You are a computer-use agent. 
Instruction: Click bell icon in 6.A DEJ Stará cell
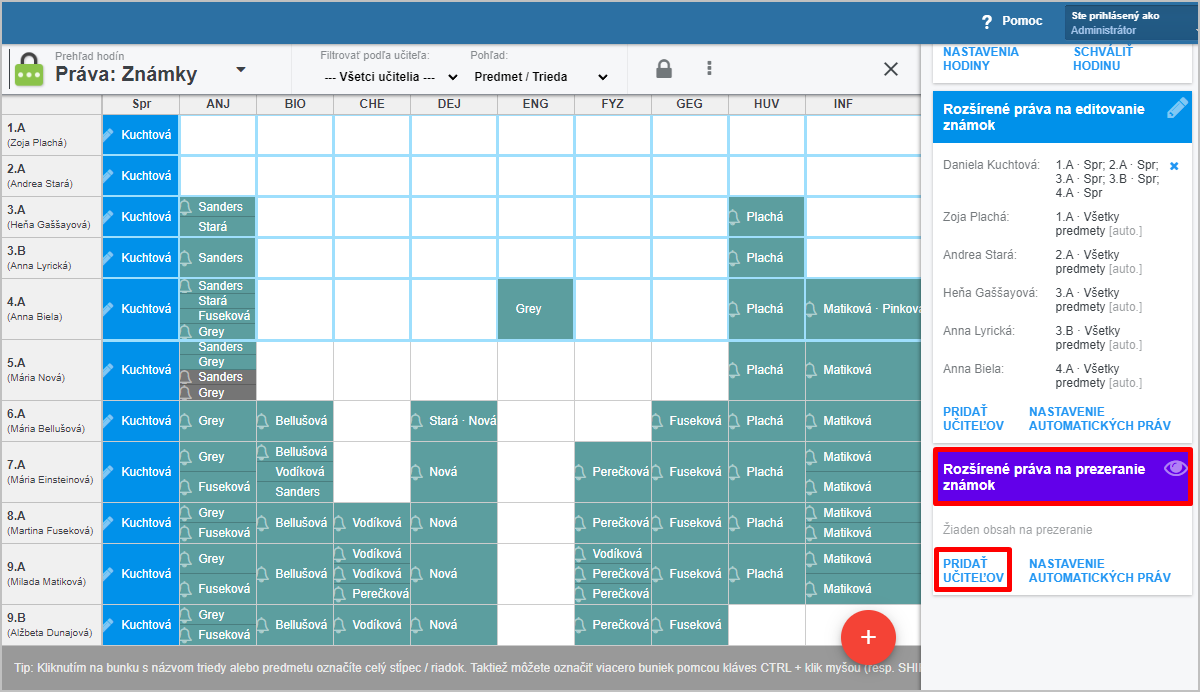417,421
